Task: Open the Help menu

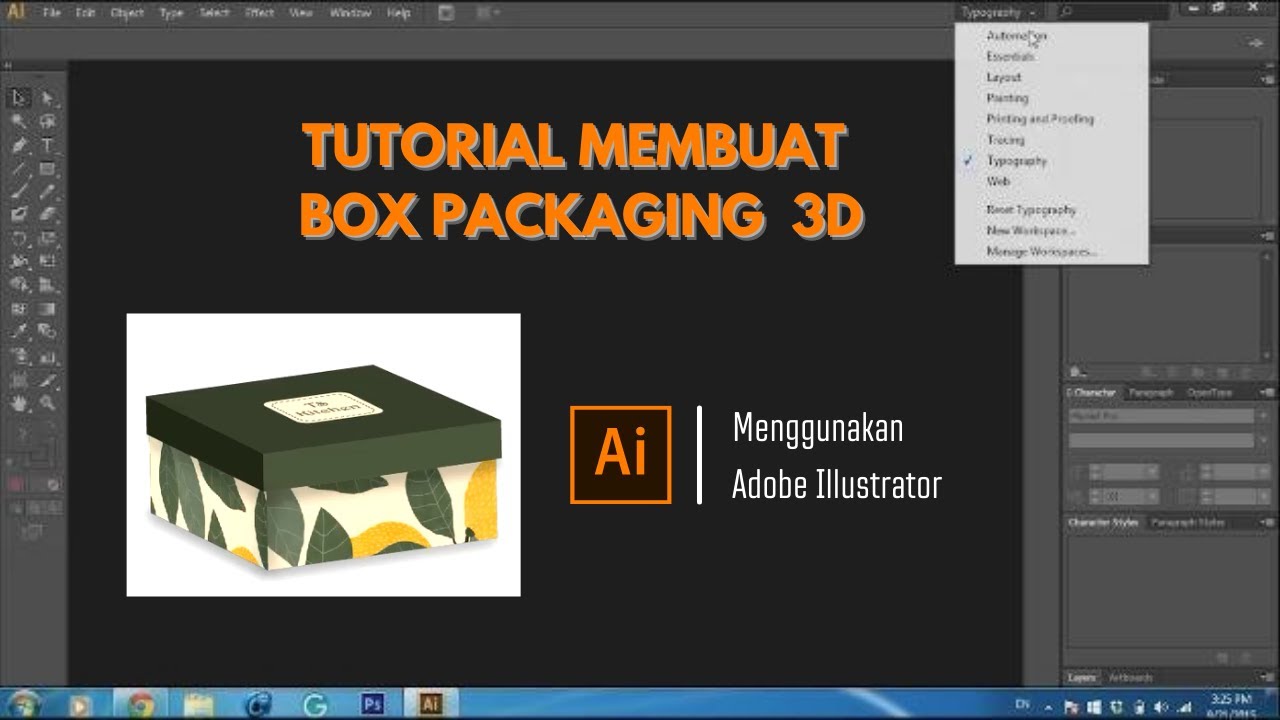Action: tap(398, 13)
